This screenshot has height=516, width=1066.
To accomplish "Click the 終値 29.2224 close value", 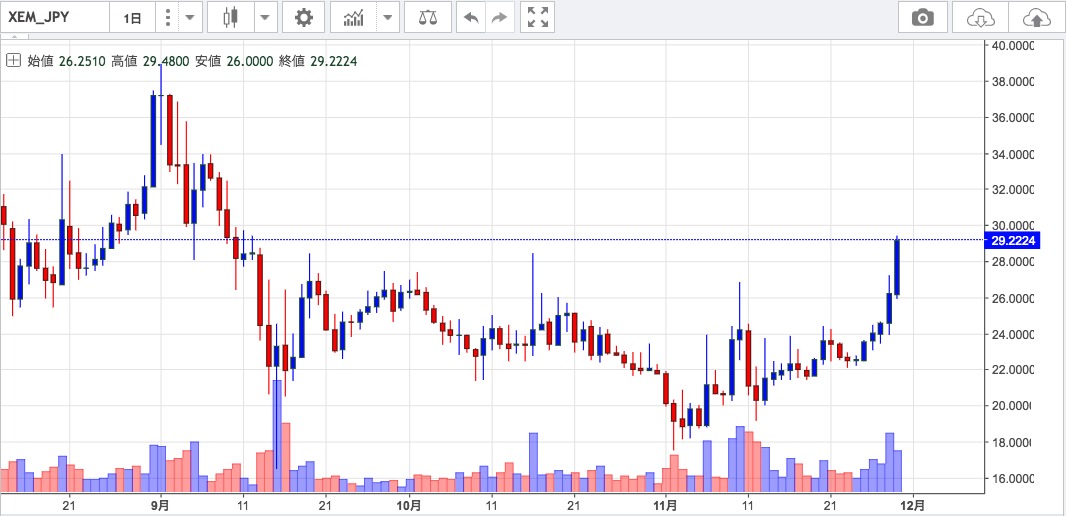I will tap(317, 61).
